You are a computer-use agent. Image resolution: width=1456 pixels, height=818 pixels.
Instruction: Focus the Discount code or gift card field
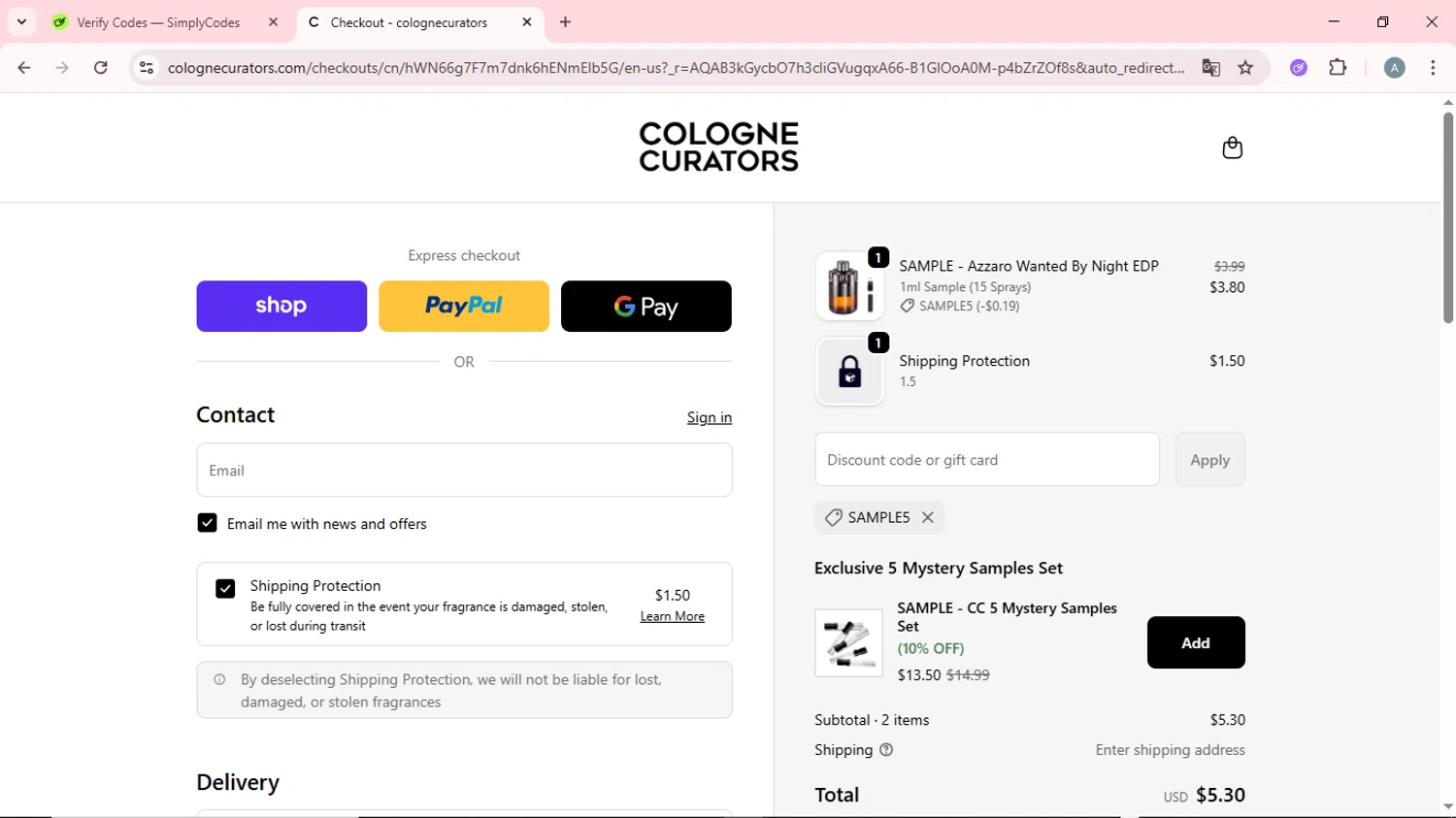(987, 460)
